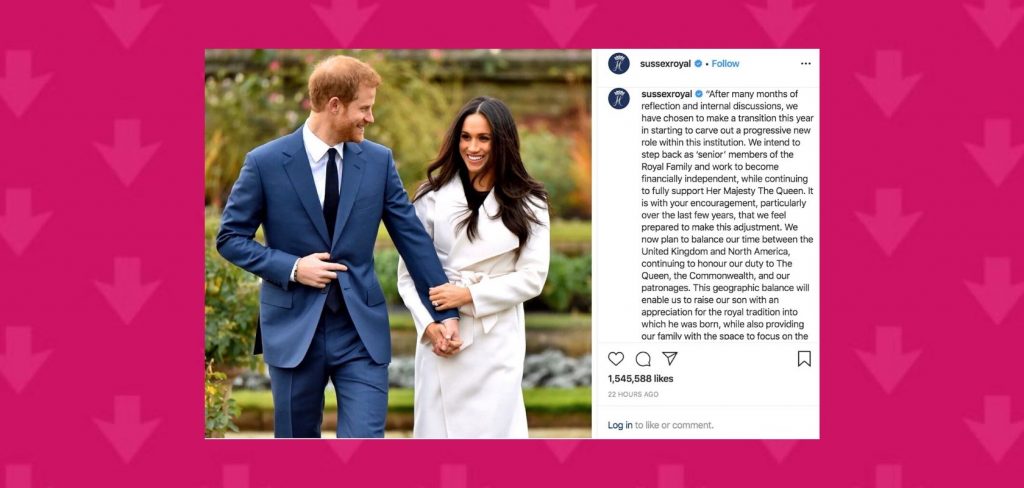The image size is (1024, 488).
Task: Follow the sussexroyal account
Action: coord(725,63)
